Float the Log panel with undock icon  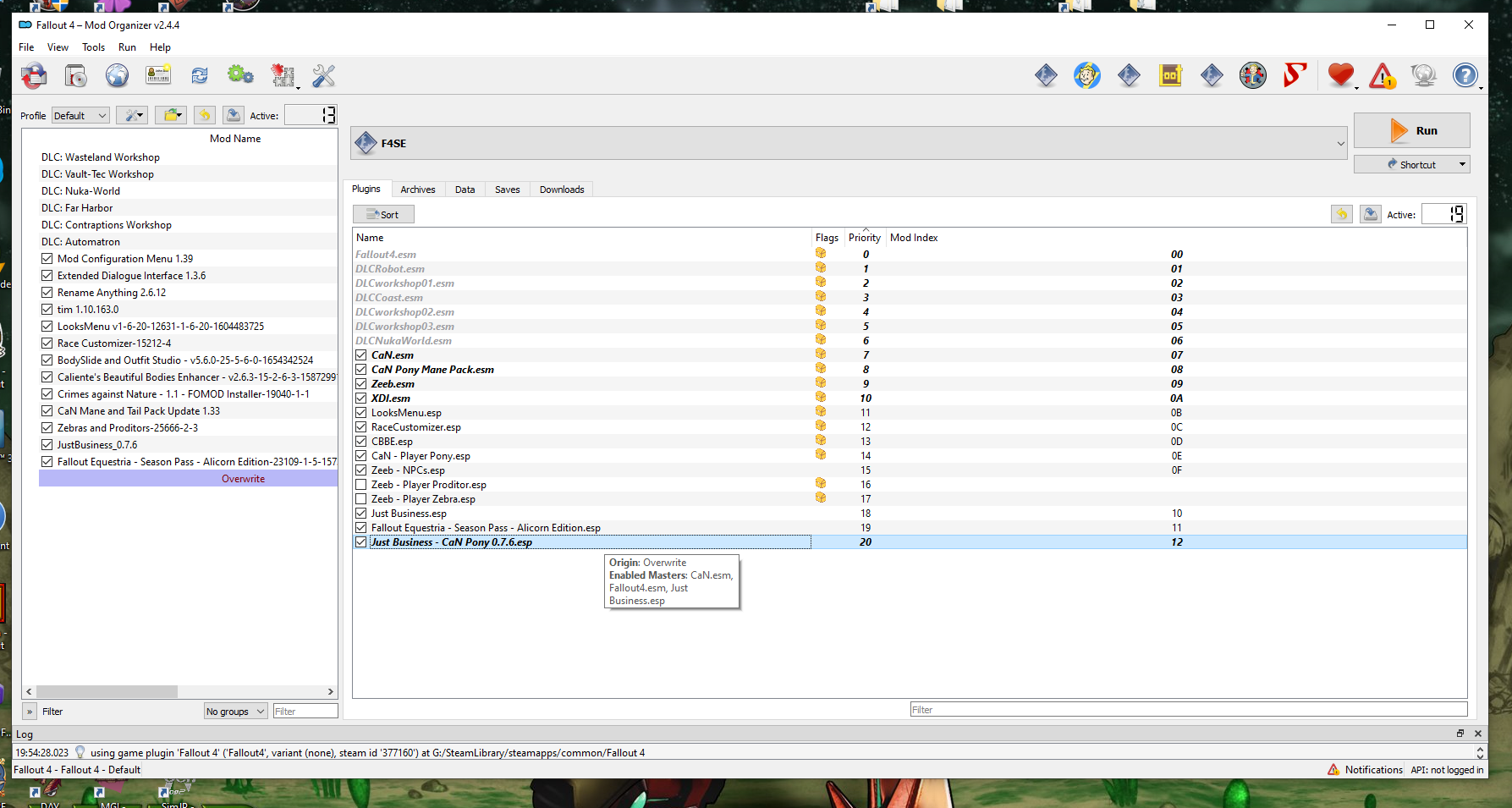click(x=1460, y=734)
